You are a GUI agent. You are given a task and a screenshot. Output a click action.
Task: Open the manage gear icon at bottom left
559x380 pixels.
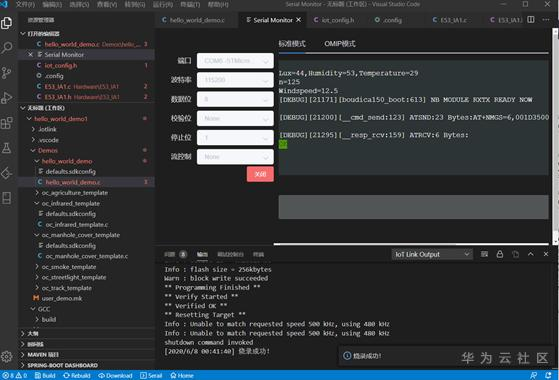click(x=7, y=356)
